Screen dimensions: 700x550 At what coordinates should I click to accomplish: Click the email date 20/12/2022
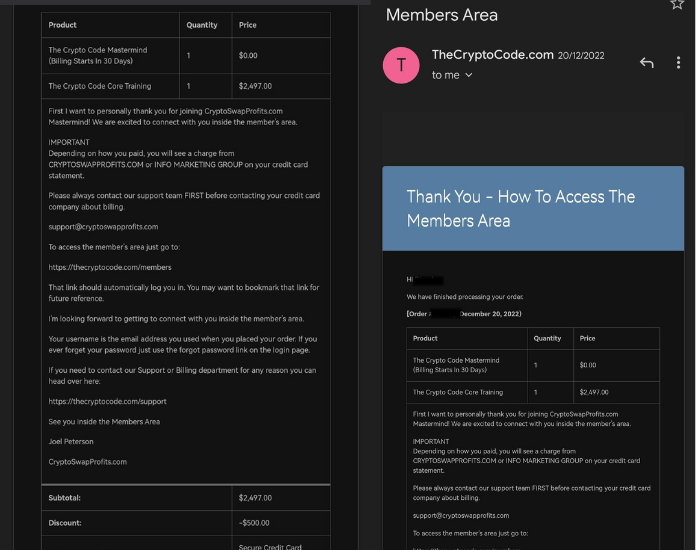pyautogui.click(x=581, y=56)
